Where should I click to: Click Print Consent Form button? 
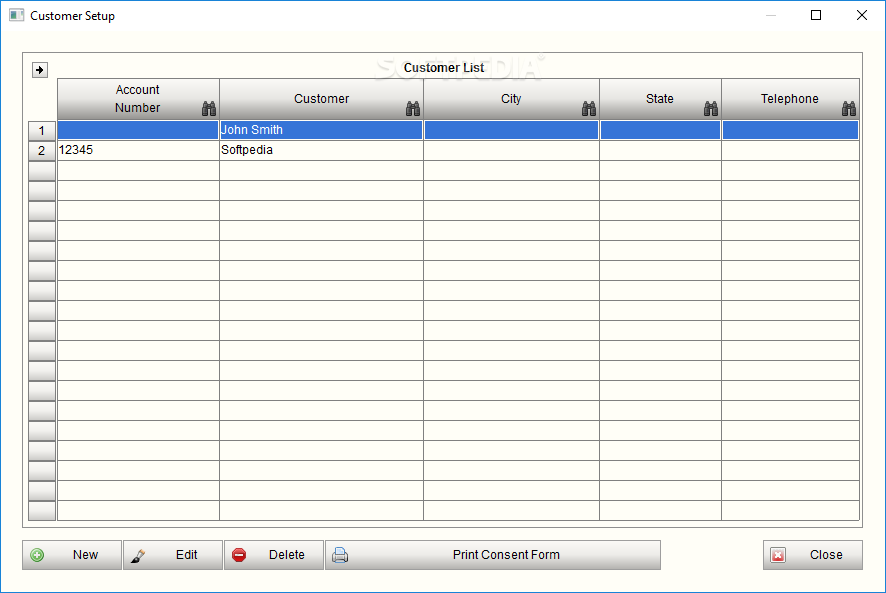(x=493, y=555)
